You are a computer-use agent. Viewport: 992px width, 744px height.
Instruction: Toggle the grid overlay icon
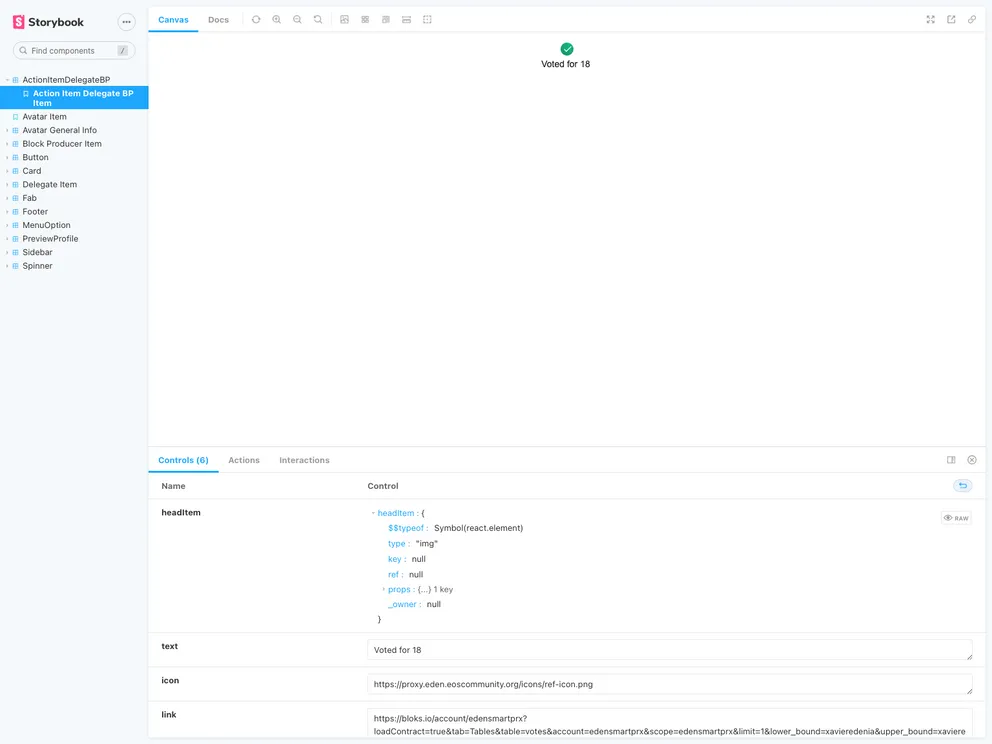(x=364, y=19)
